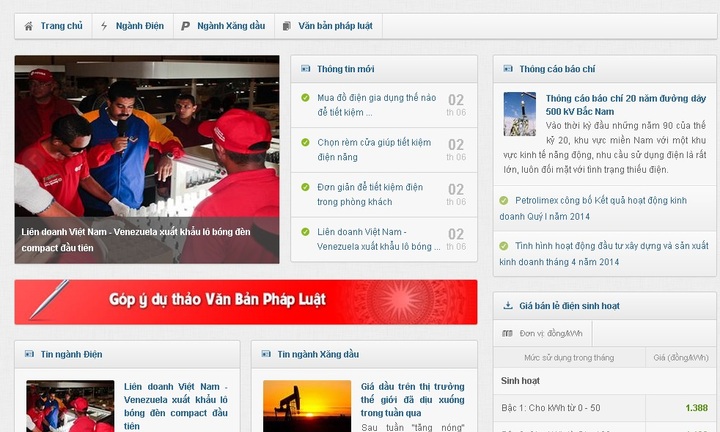The height and width of the screenshot is (432, 720).
Task: Click the 02 th 06 date beside Chọn rèm cửa
Action: (x=456, y=150)
